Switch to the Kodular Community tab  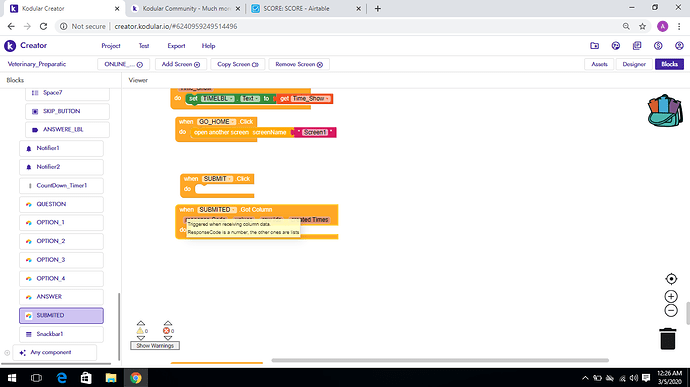(186, 8)
